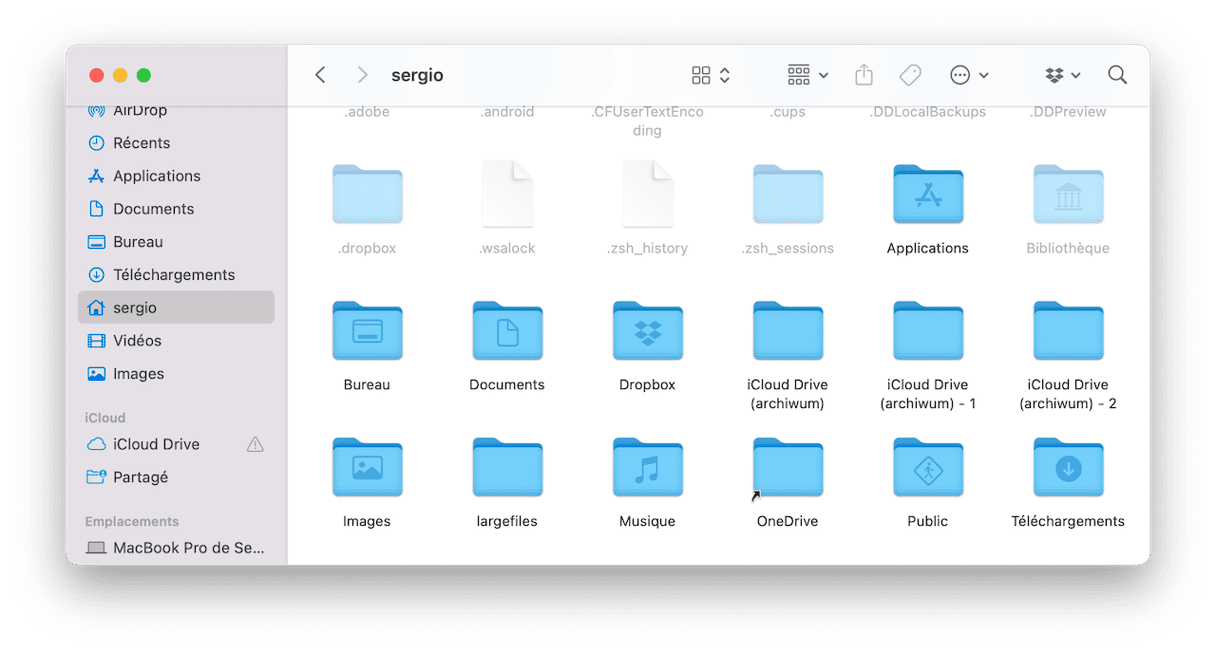This screenshot has width=1216, height=652.
Task: Select Récents in the sidebar
Action: [x=175, y=143]
